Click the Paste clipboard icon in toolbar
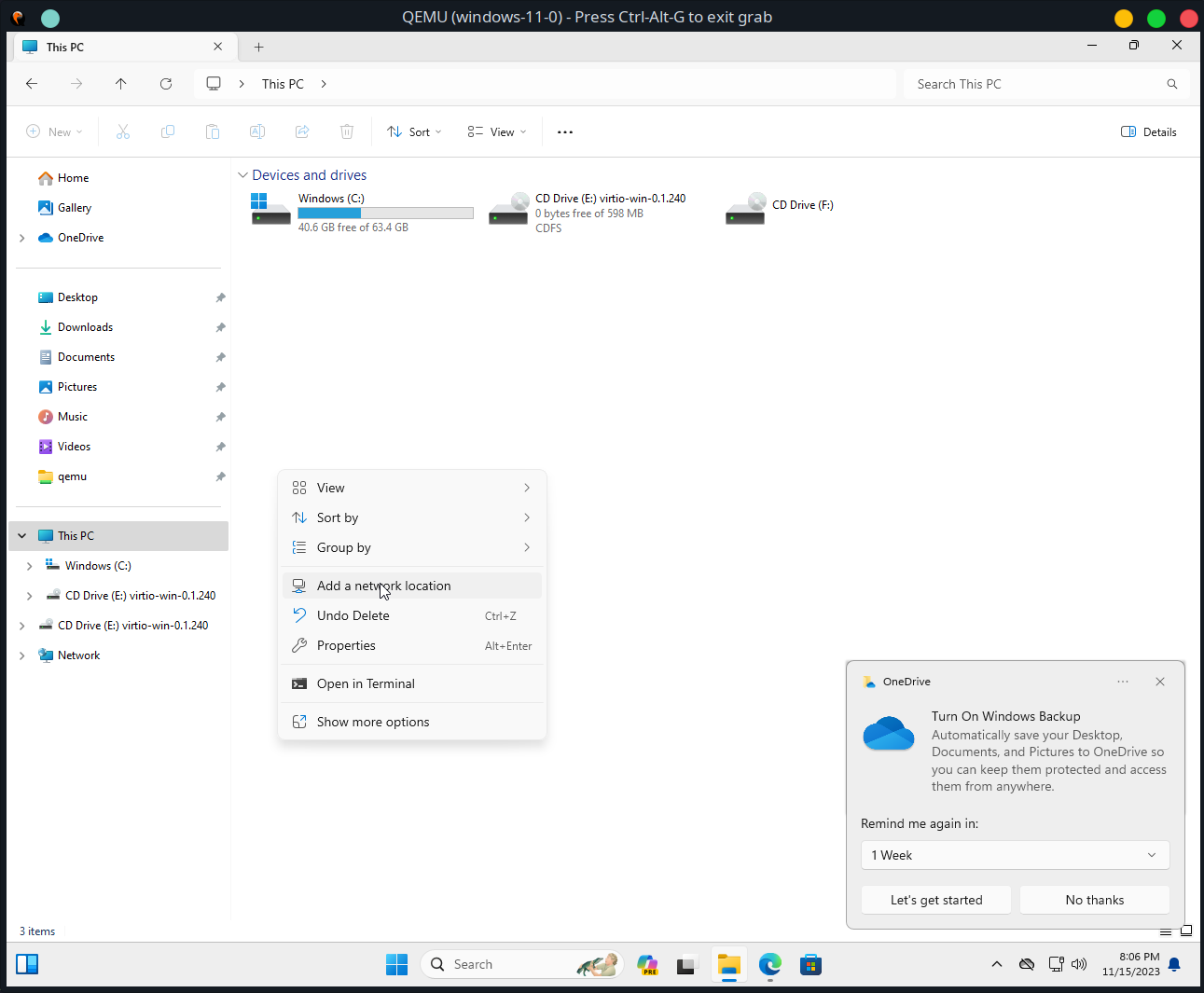Viewport: 1204px width, 993px height. point(213,132)
